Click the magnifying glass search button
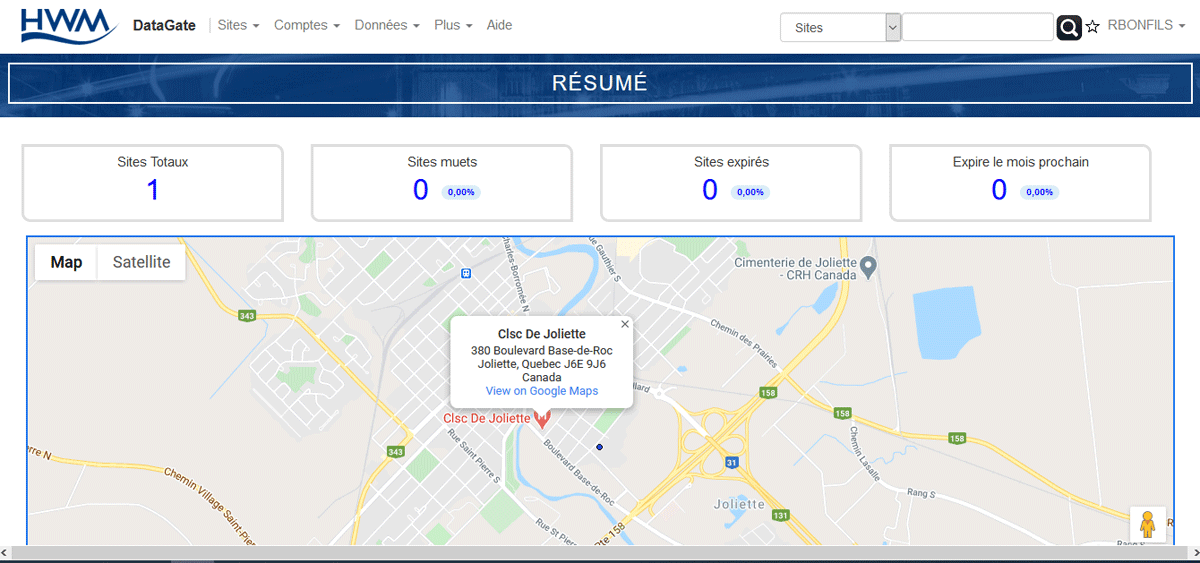Viewport: 1200px width, 563px height. click(x=1069, y=27)
